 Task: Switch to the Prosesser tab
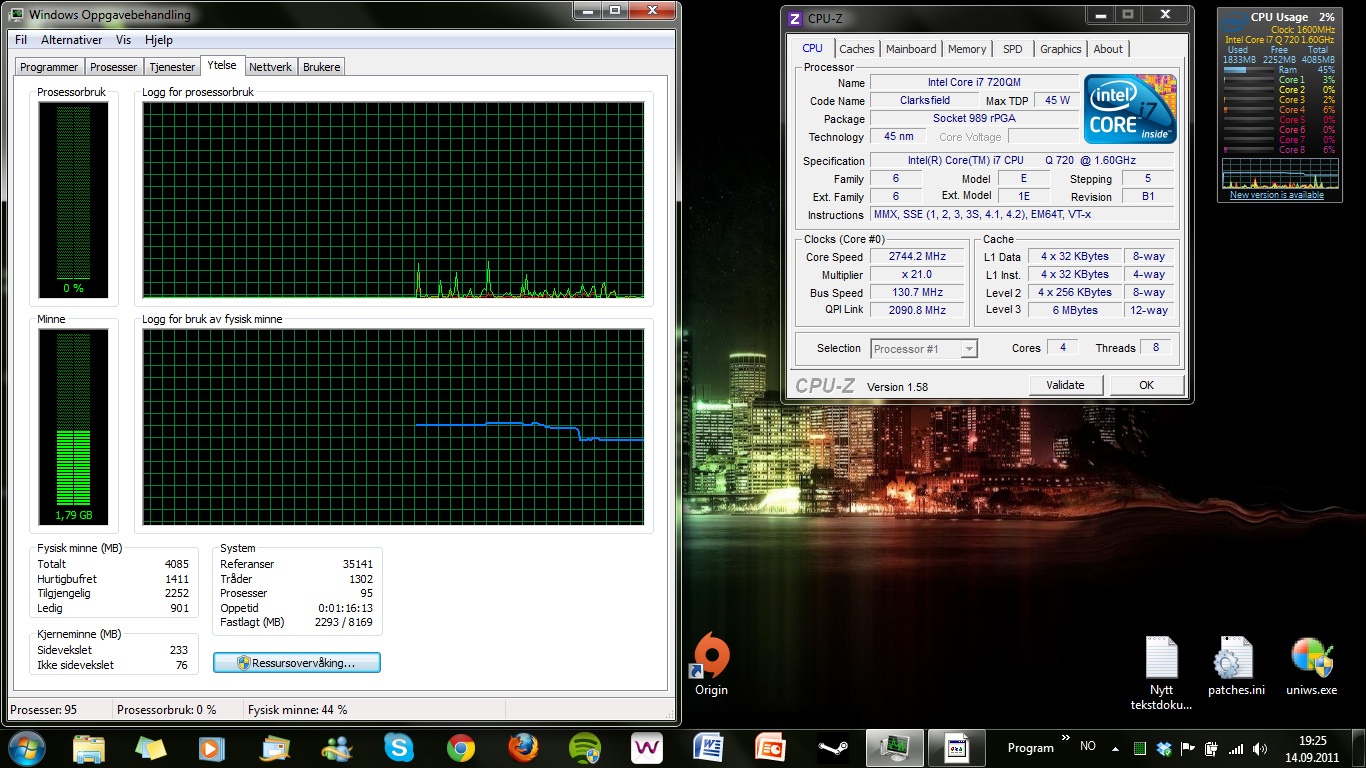coord(113,67)
